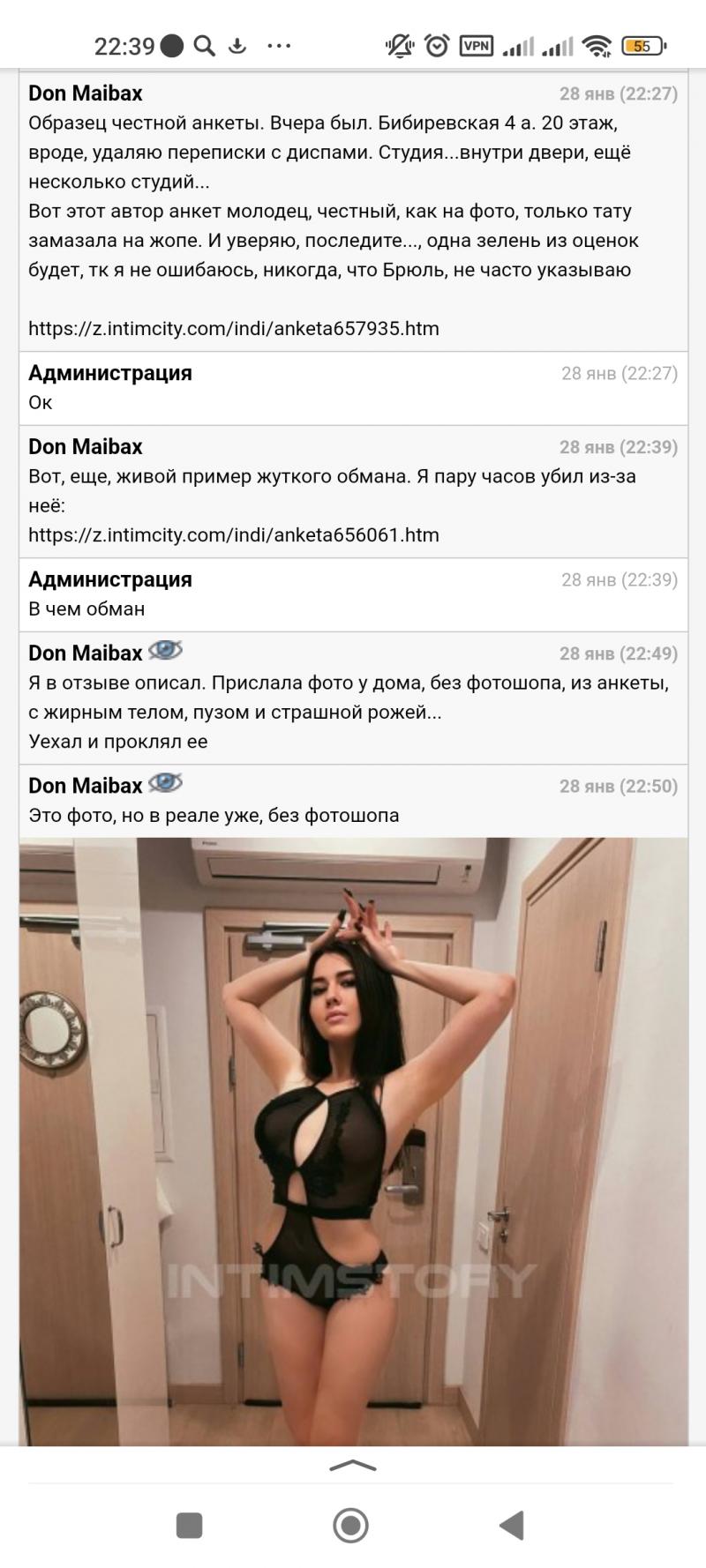This screenshot has width=706, height=1568.
Task: Tap the VPN indicator icon
Action: [x=477, y=46]
